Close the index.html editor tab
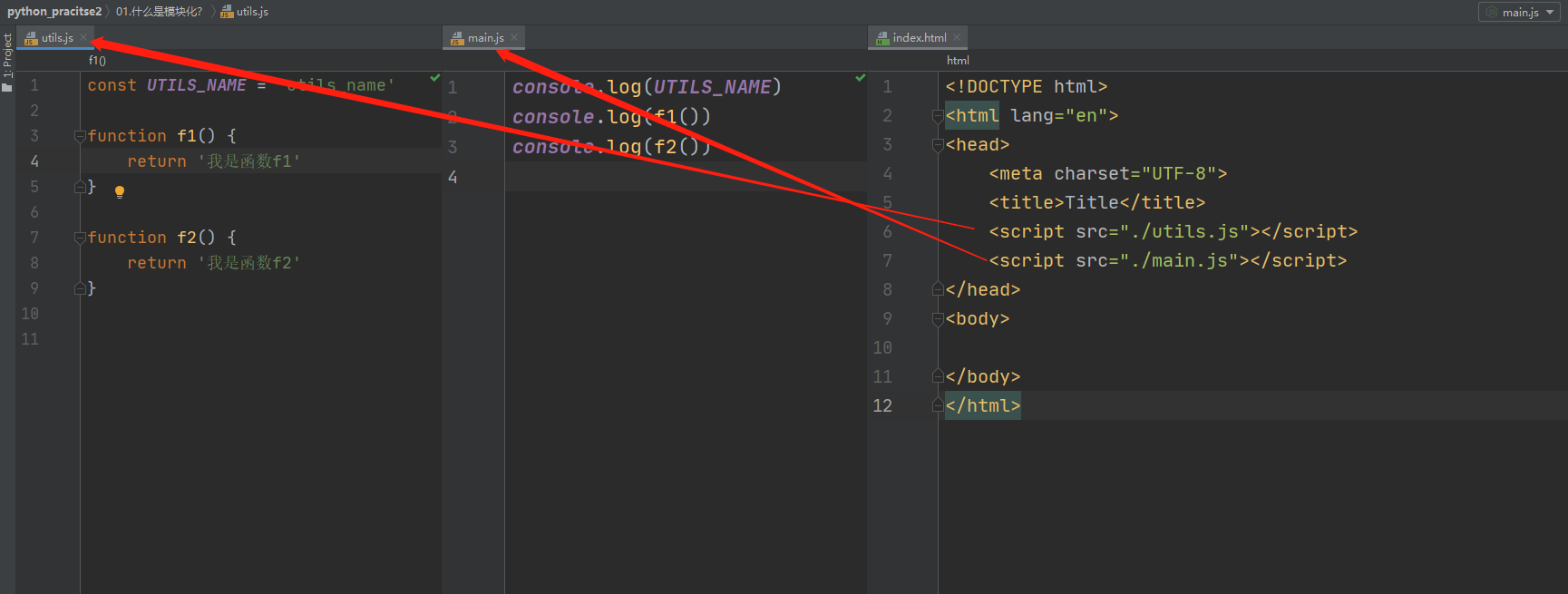This screenshot has height=594, width=1568. tap(957, 37)
